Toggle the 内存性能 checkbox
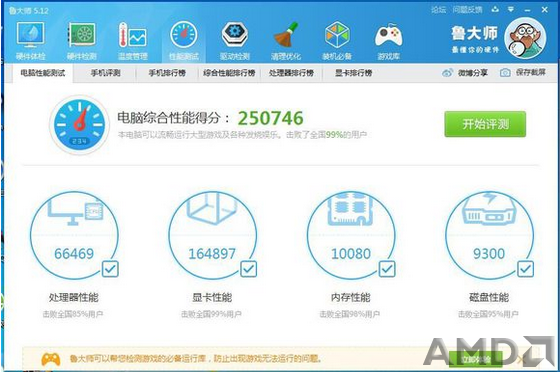Image resolution: width=560 pixels, height=372 pixels. click(387, 269)
